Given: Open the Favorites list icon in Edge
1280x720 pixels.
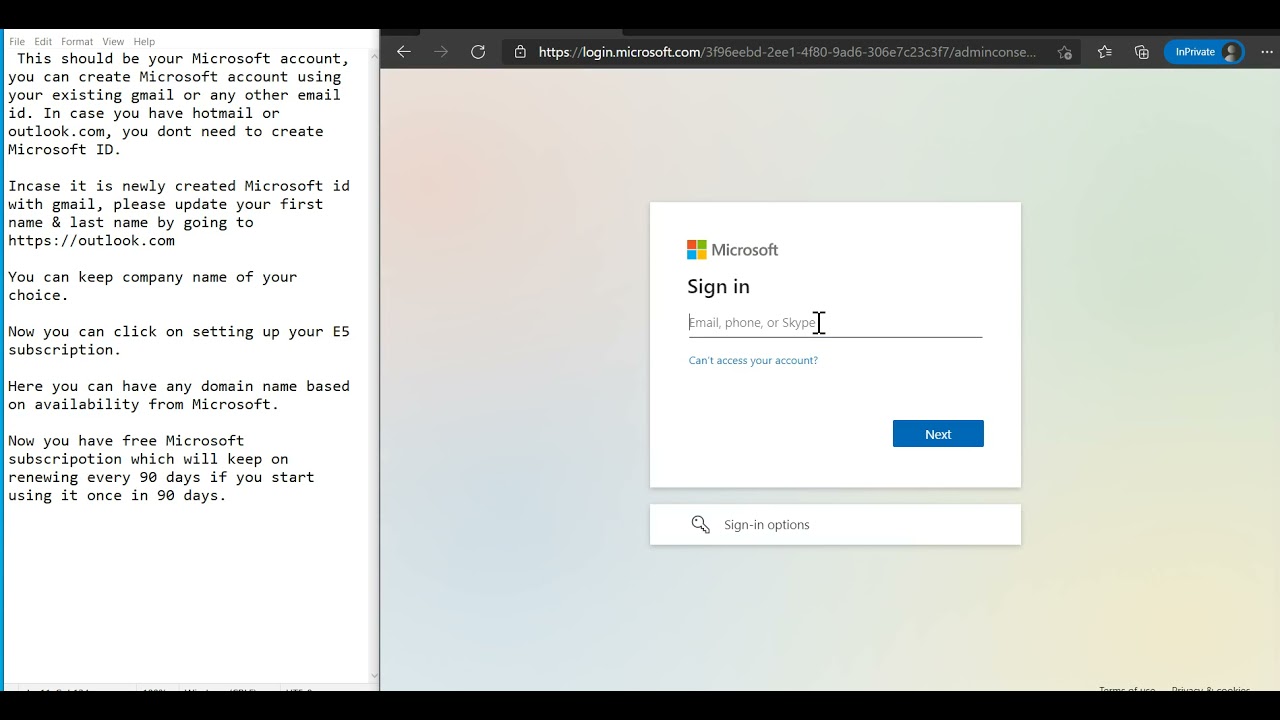Looking at the screenshot, I should (1104, 52).
